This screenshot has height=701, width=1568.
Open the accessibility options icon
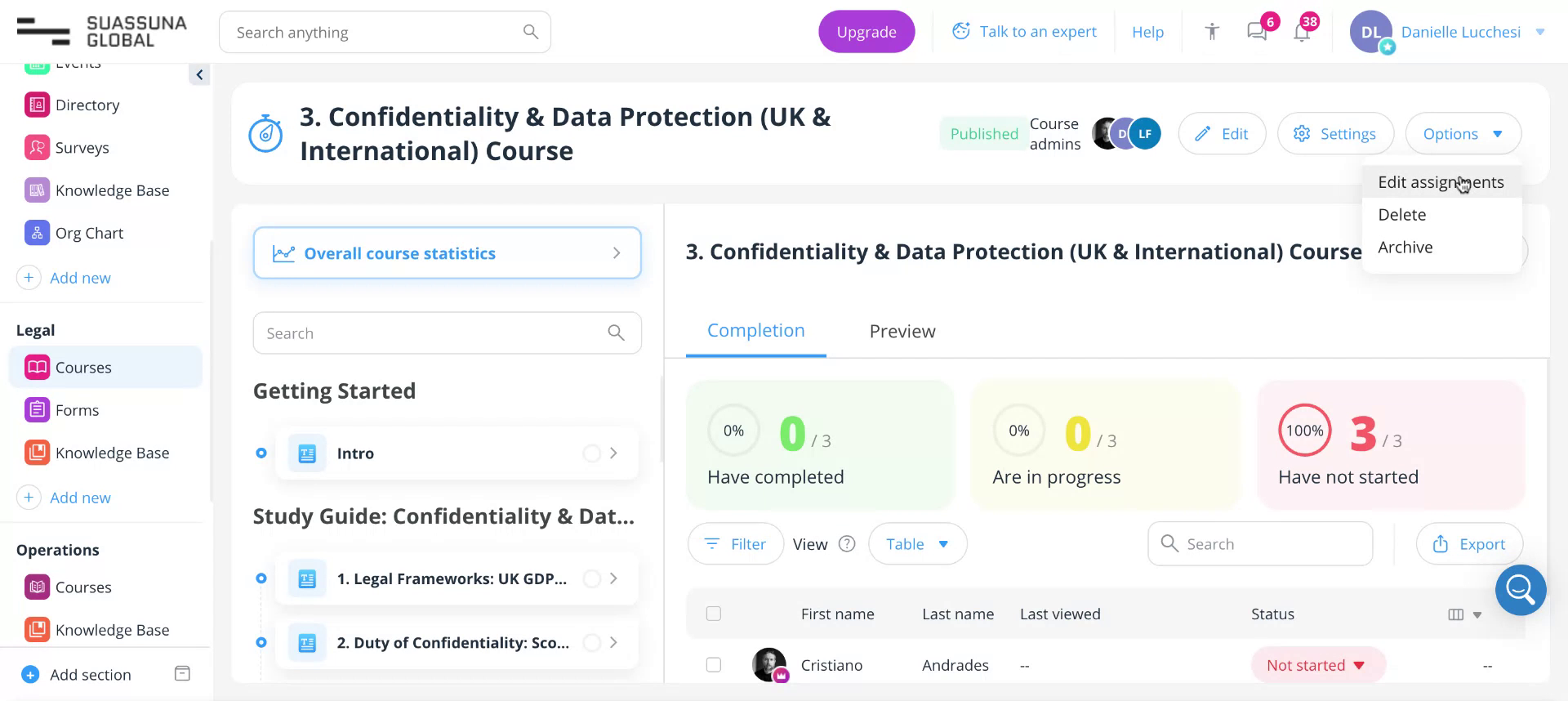[1212, 32]
